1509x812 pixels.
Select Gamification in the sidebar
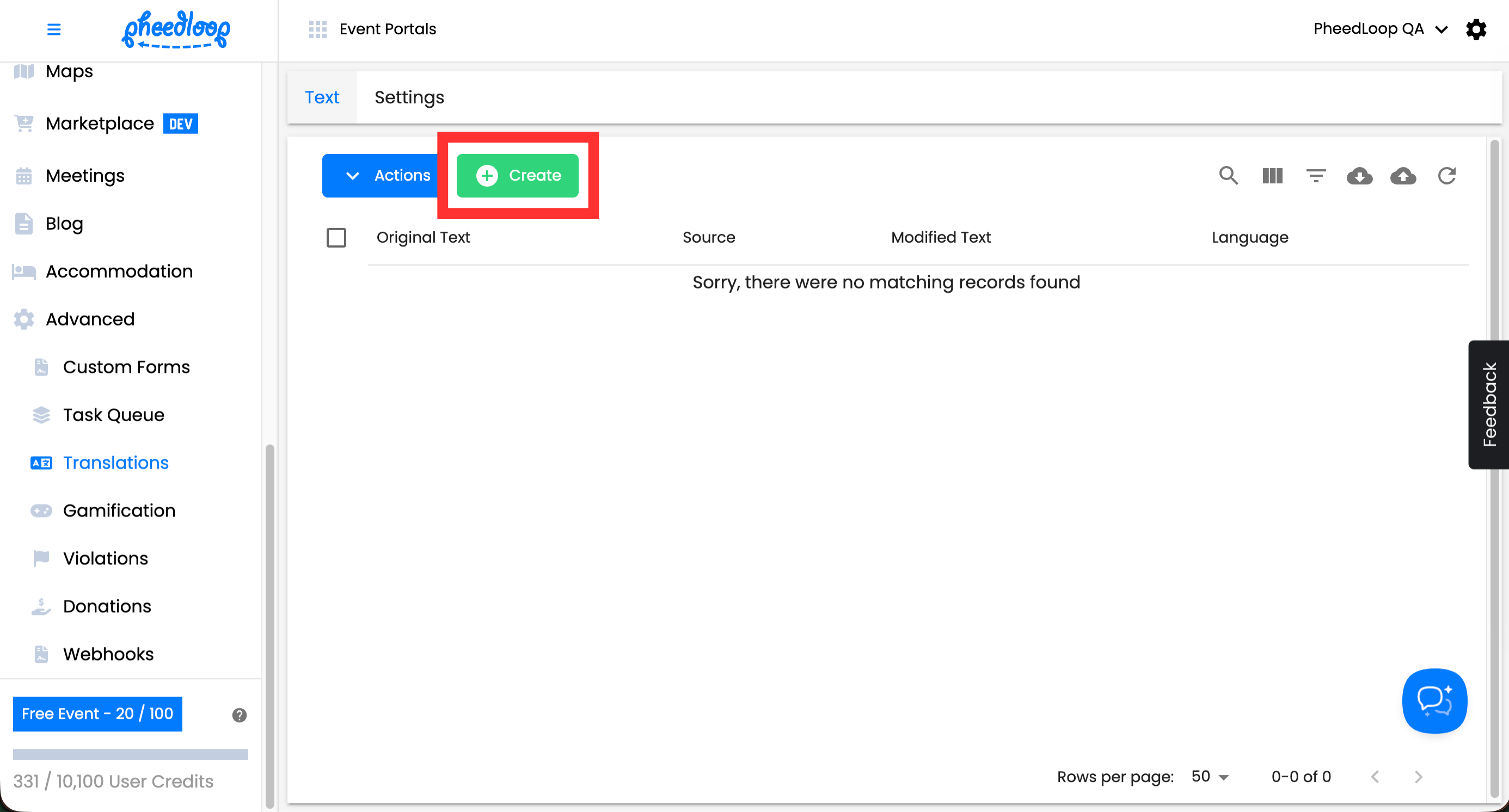pyautogui.click(x=119, y=510)
